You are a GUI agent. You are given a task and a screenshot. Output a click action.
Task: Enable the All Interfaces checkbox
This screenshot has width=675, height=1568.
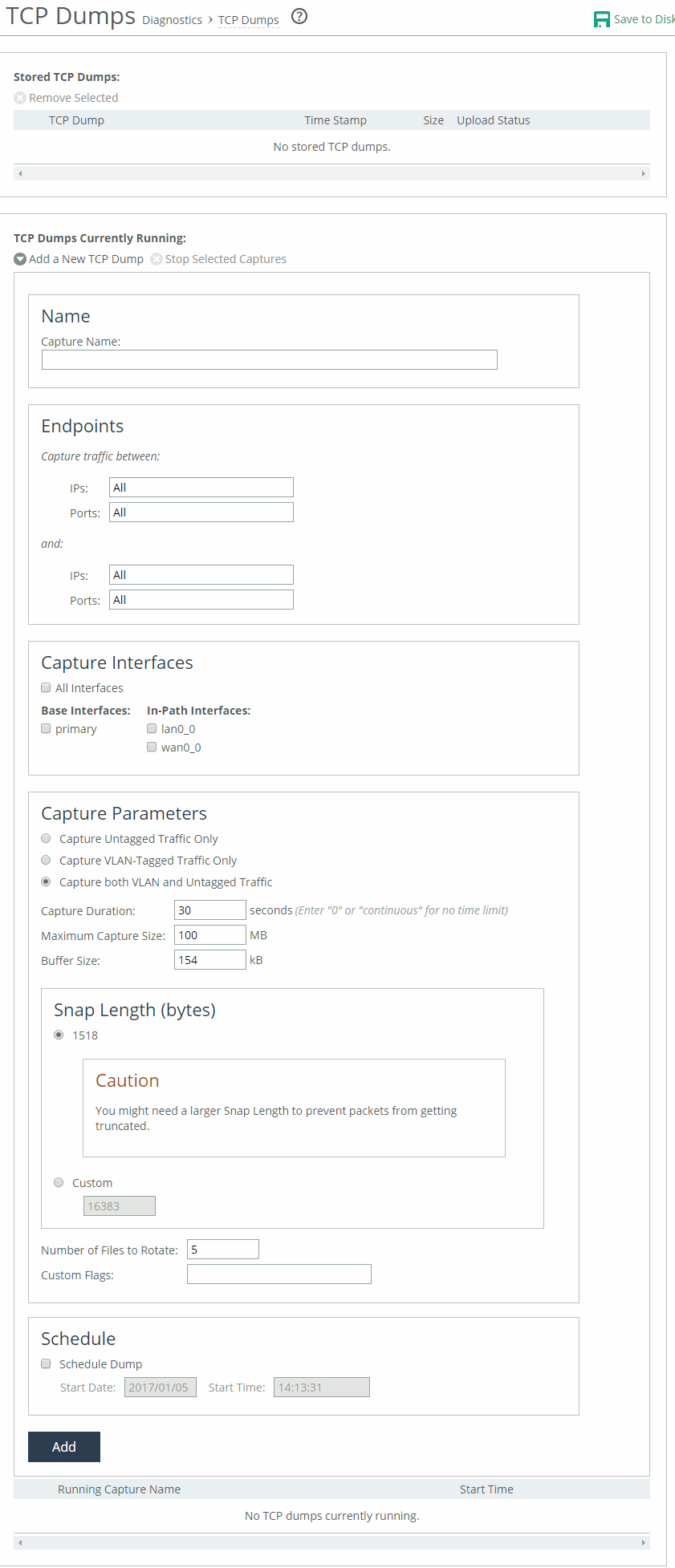[x=46, y=687]
